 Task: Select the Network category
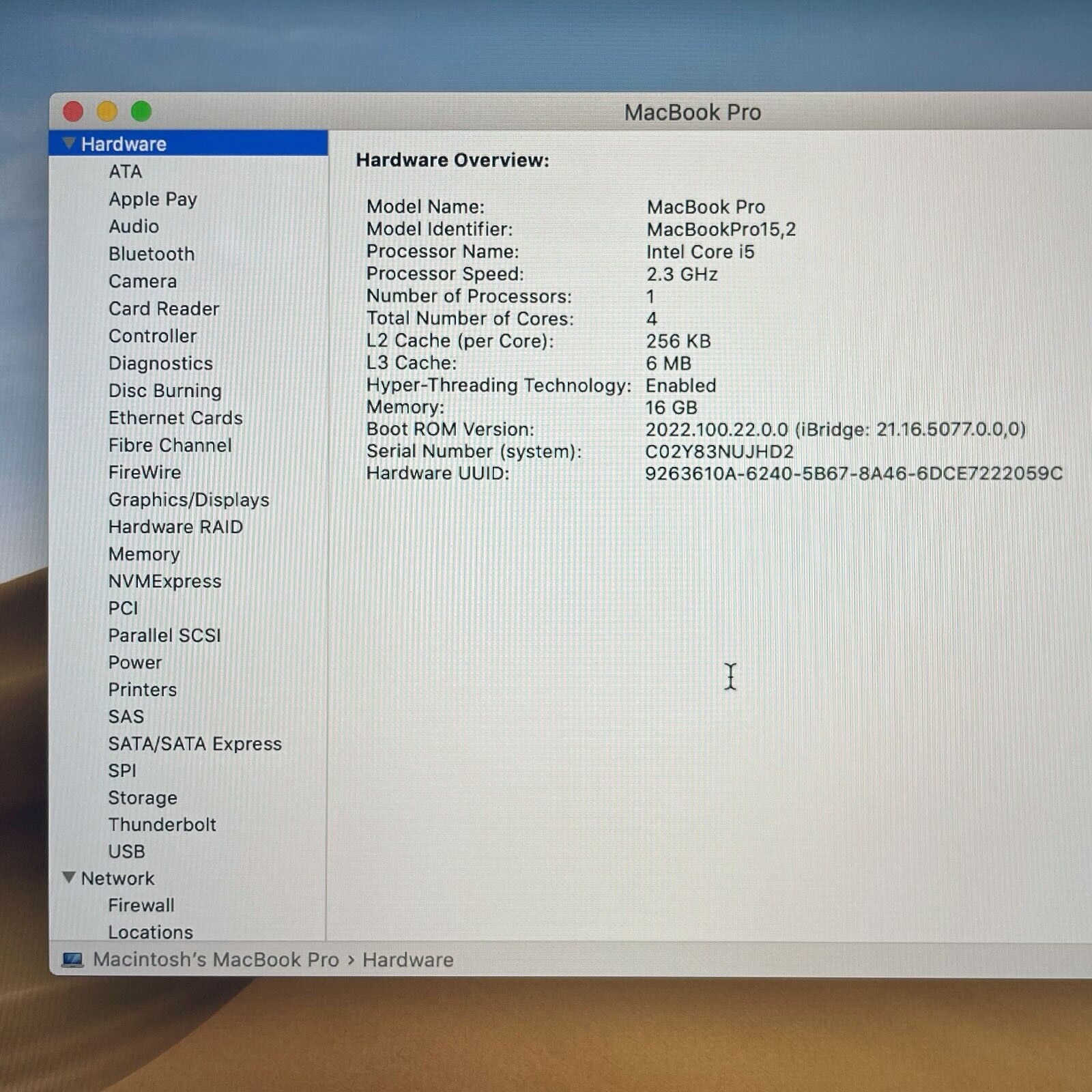[118, 878]
